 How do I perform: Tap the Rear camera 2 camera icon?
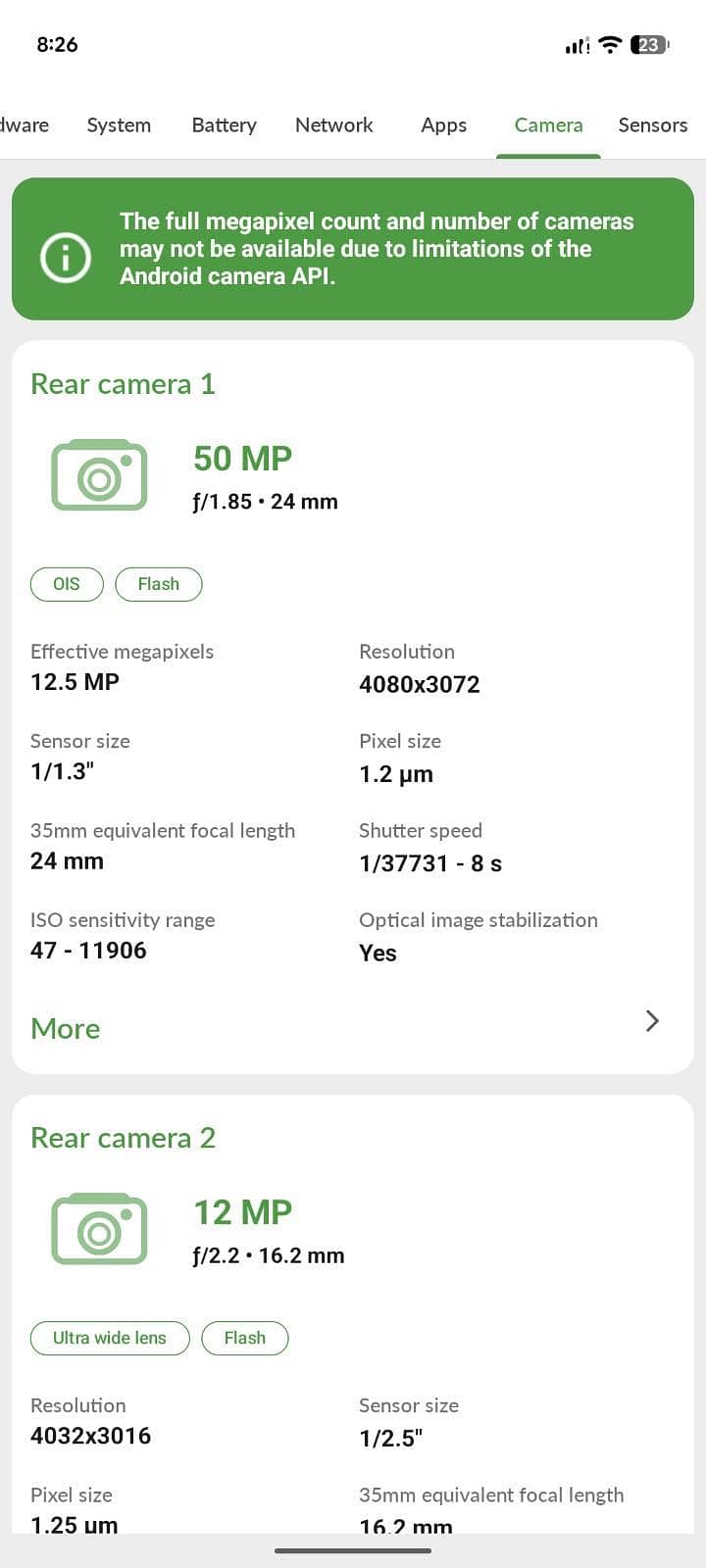point(99,1229)
